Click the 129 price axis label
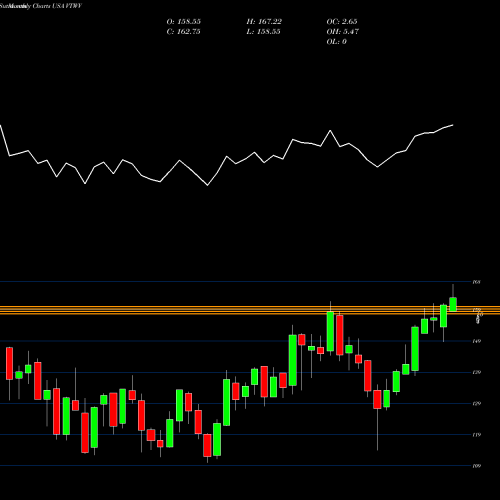The image size is (500, 500). [477, 403]
